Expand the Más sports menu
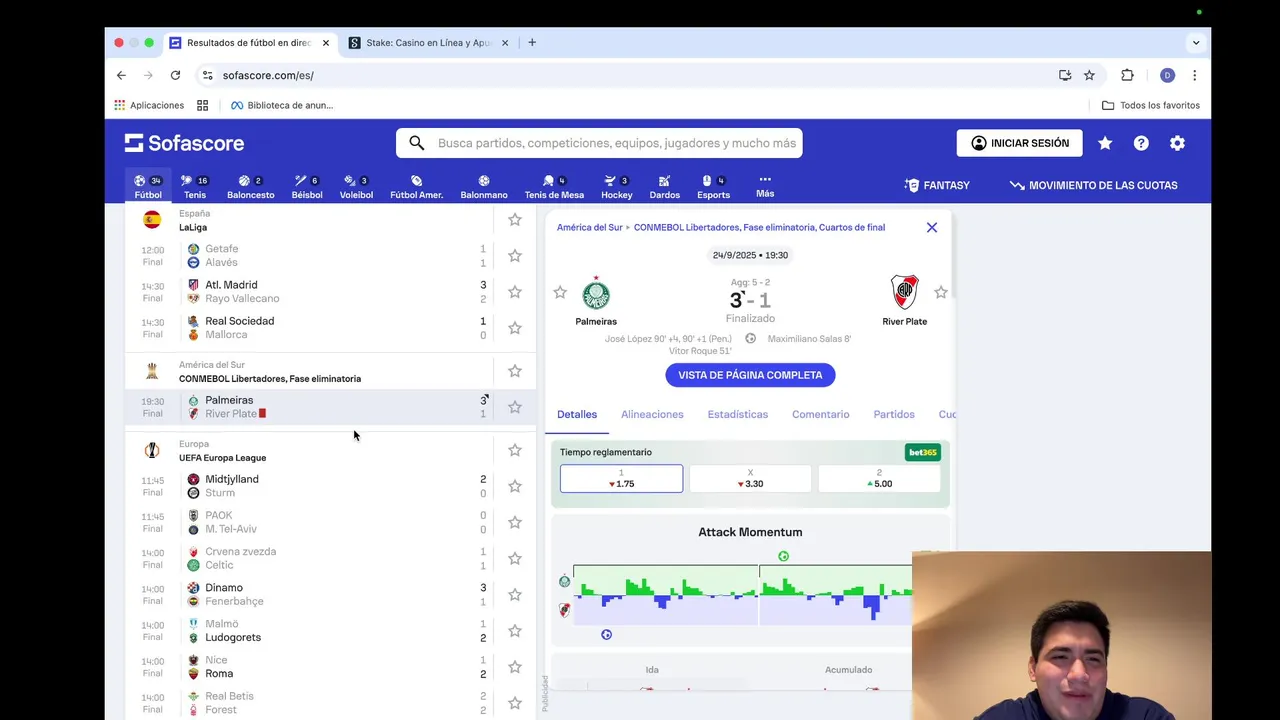1280x720 pixels. coord(765,186)
